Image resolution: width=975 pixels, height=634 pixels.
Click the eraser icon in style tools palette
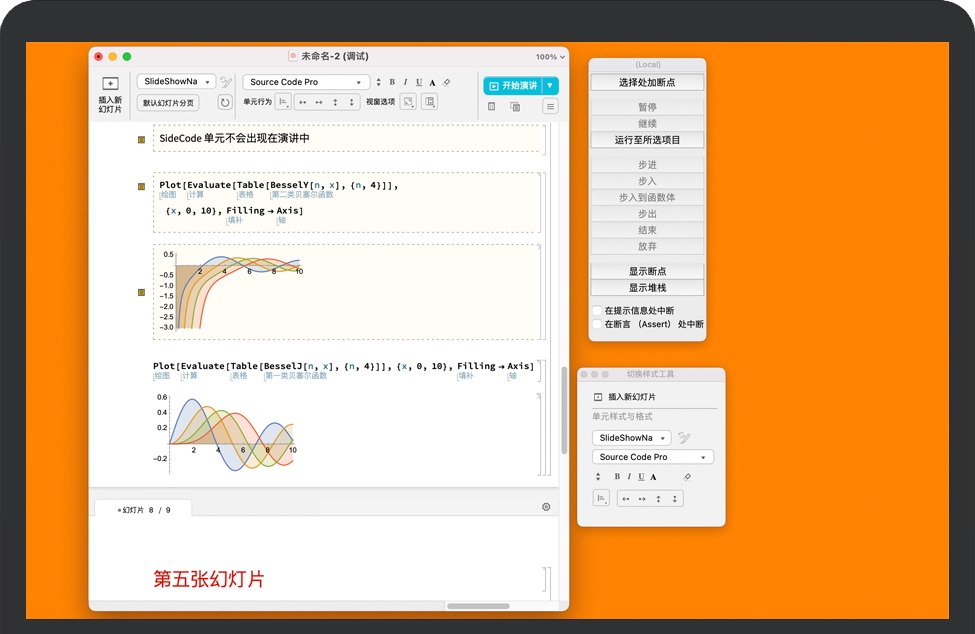pyautogui.click(x=686, y=477)
